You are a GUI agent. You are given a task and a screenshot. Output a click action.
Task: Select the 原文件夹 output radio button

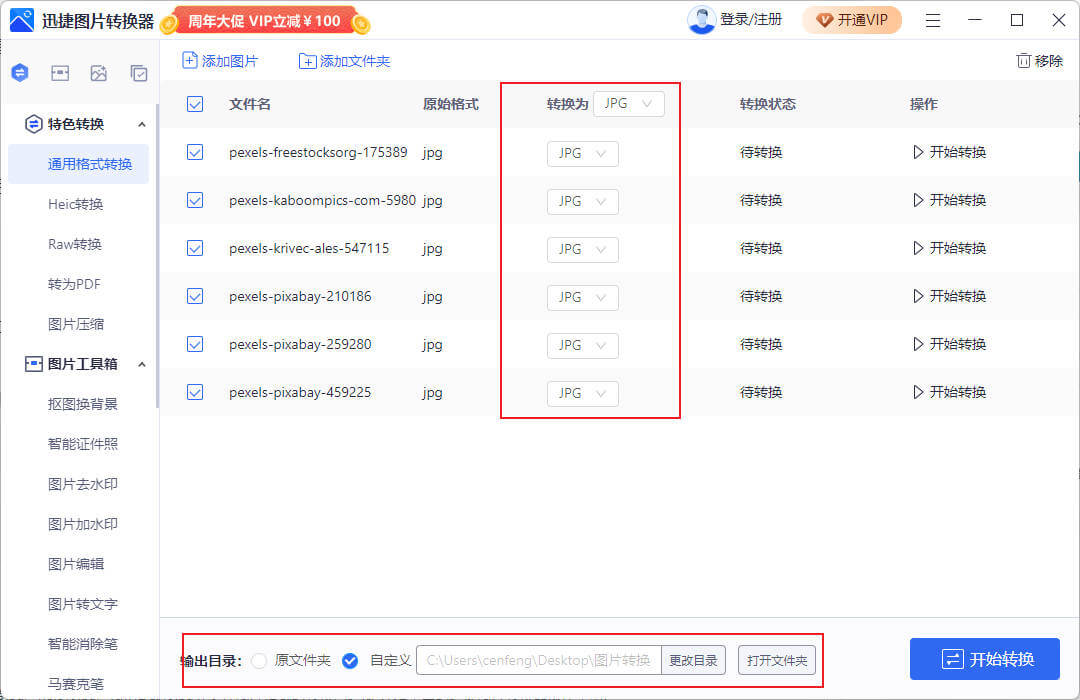pyautogui.click(x=258, y=660)
